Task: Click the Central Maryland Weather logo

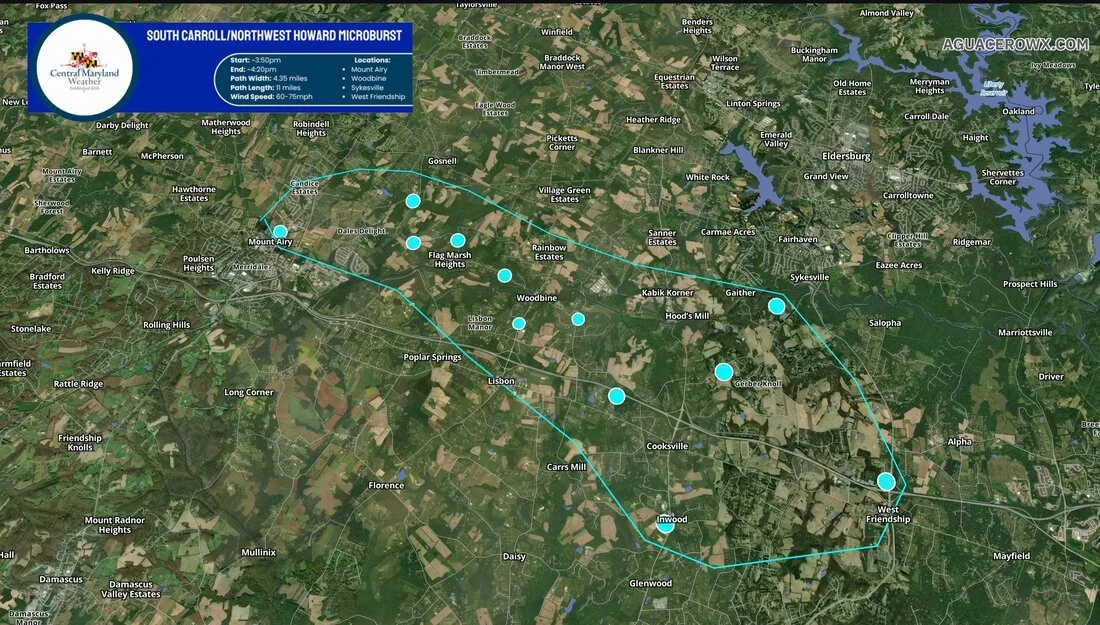Action: click(x=84, y=67)
